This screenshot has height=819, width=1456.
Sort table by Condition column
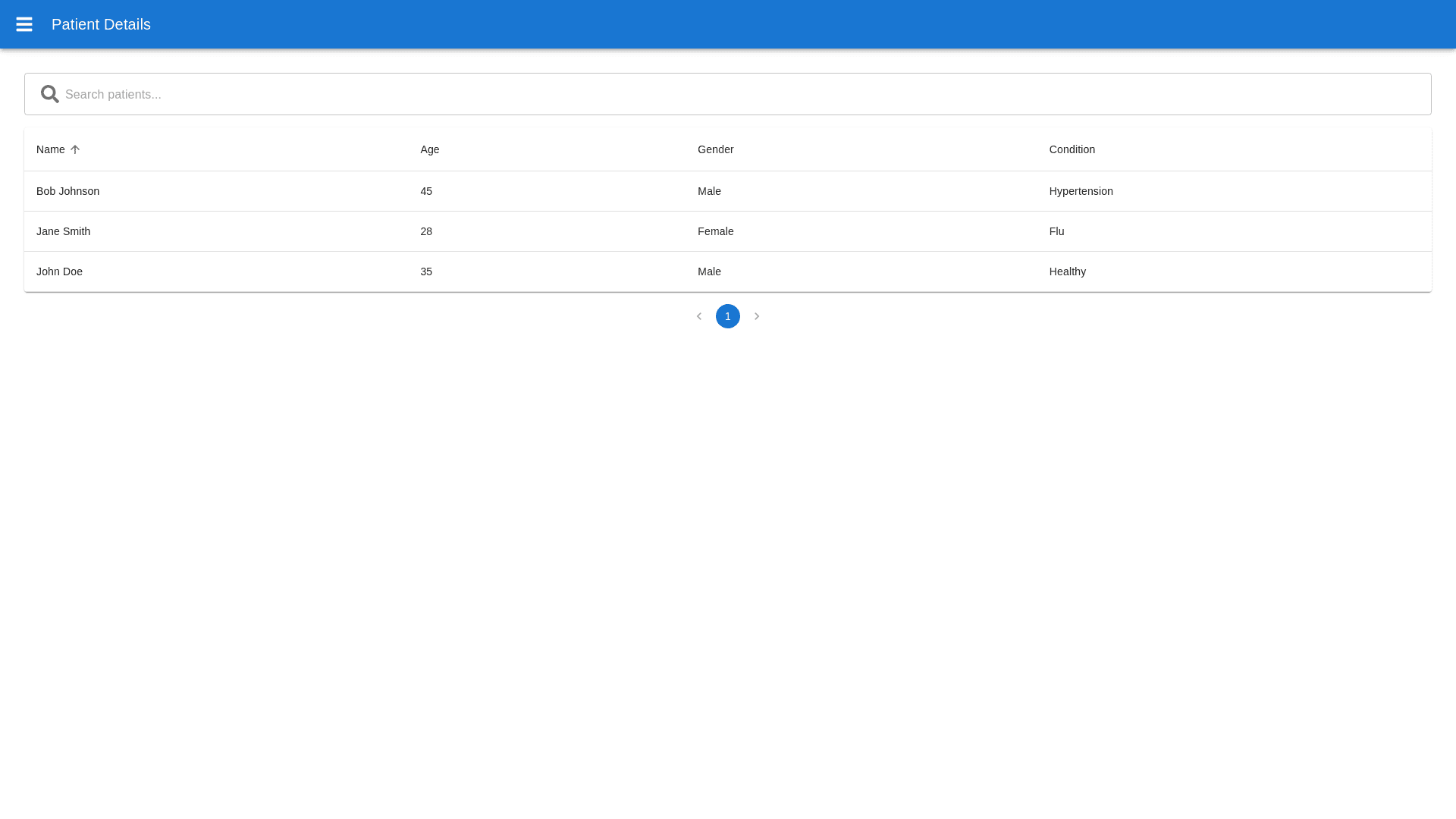[x=1072, y=149]
